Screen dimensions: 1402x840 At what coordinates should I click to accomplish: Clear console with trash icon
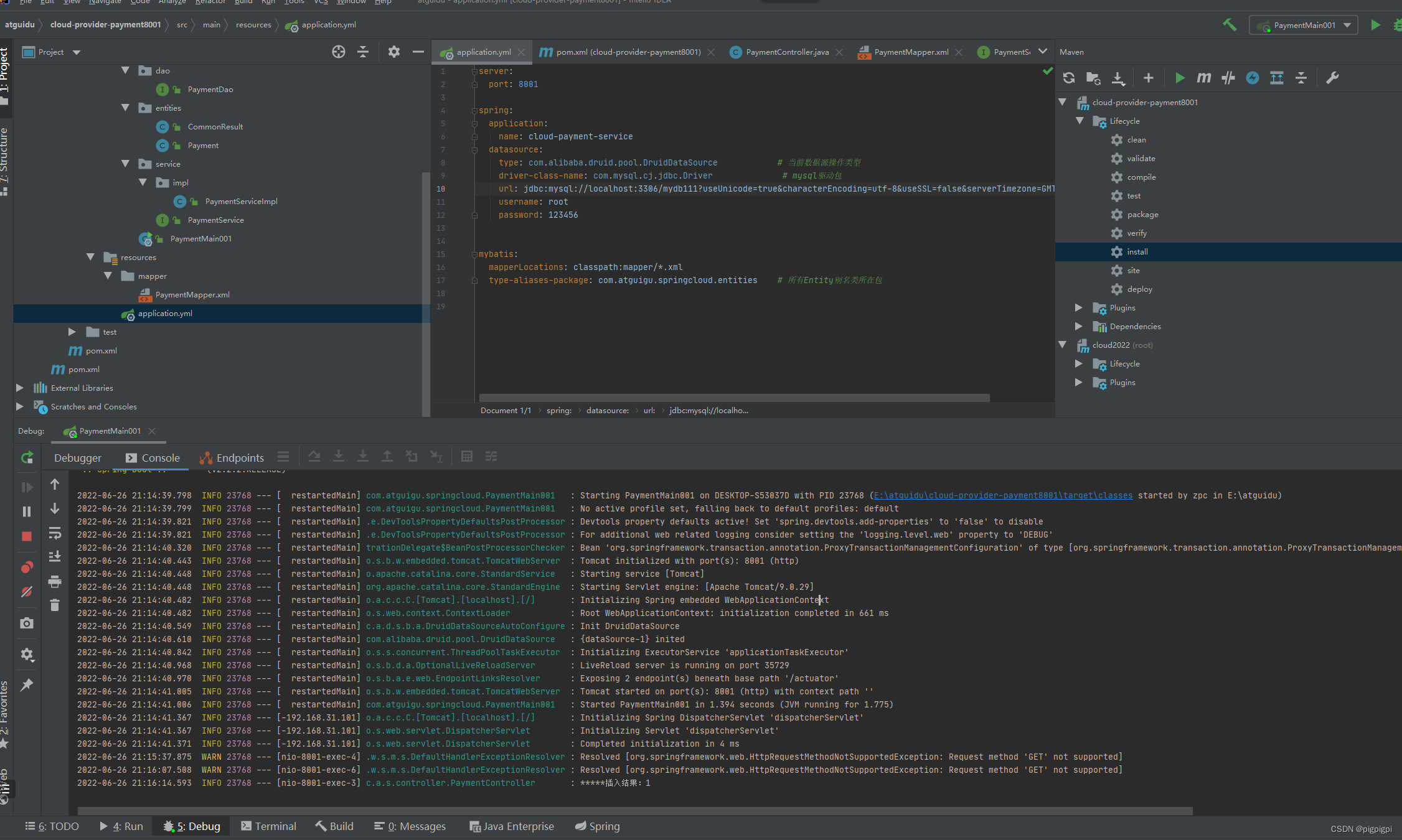pyautogui.click(x=55, y=605)
